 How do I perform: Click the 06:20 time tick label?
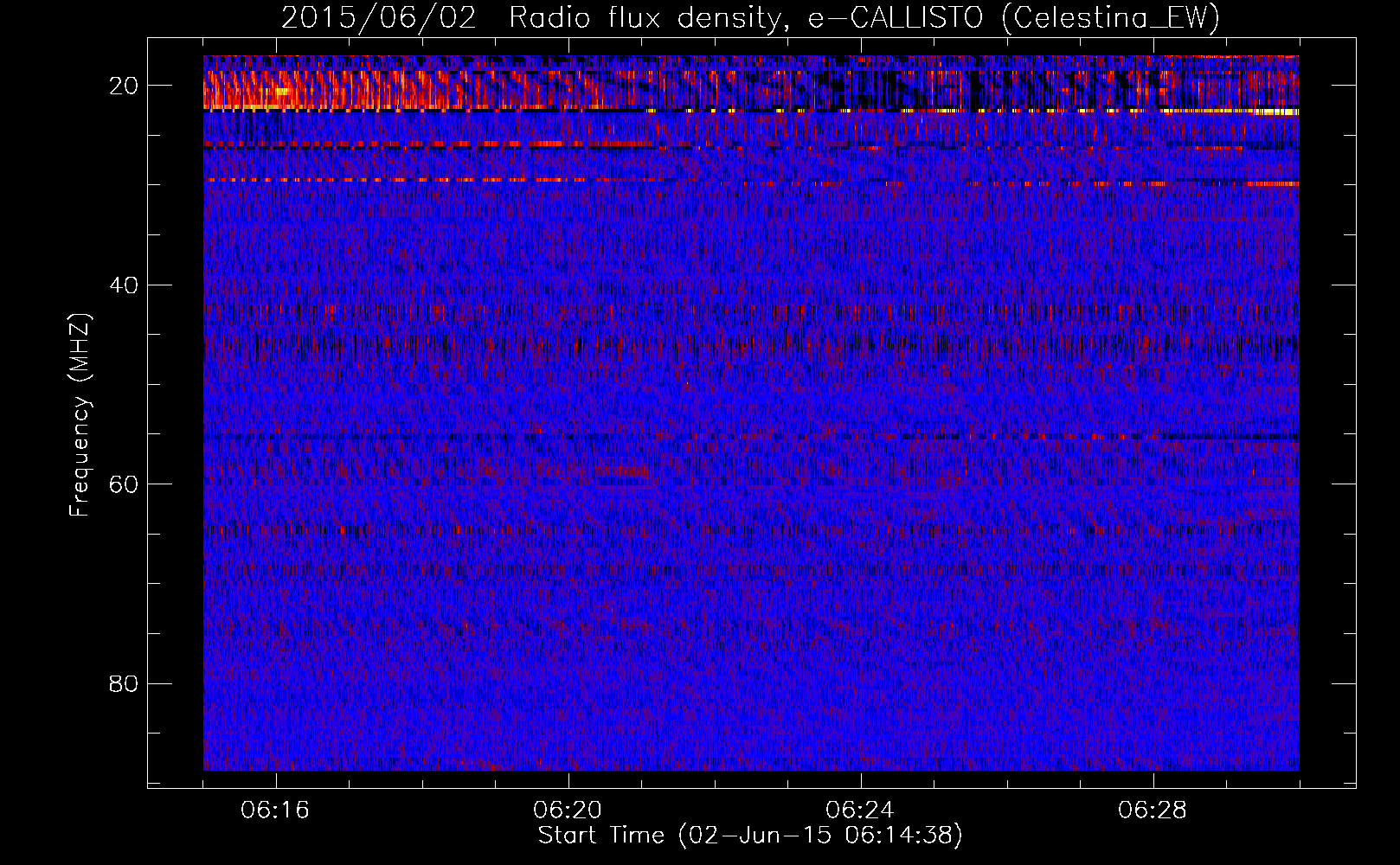click(x=568, y=811)
